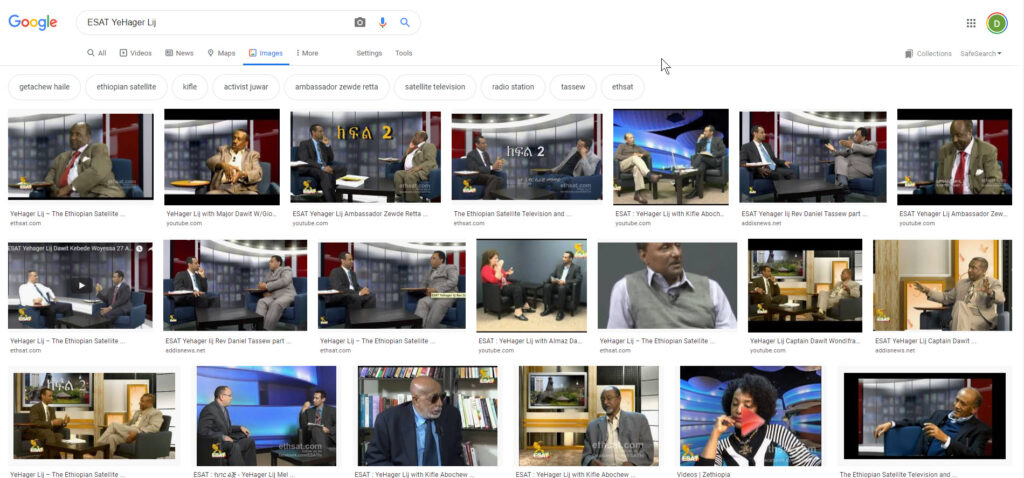Open the account avatar labeled D
This screenshot has width=1024, height=478.
click(997, 24)
